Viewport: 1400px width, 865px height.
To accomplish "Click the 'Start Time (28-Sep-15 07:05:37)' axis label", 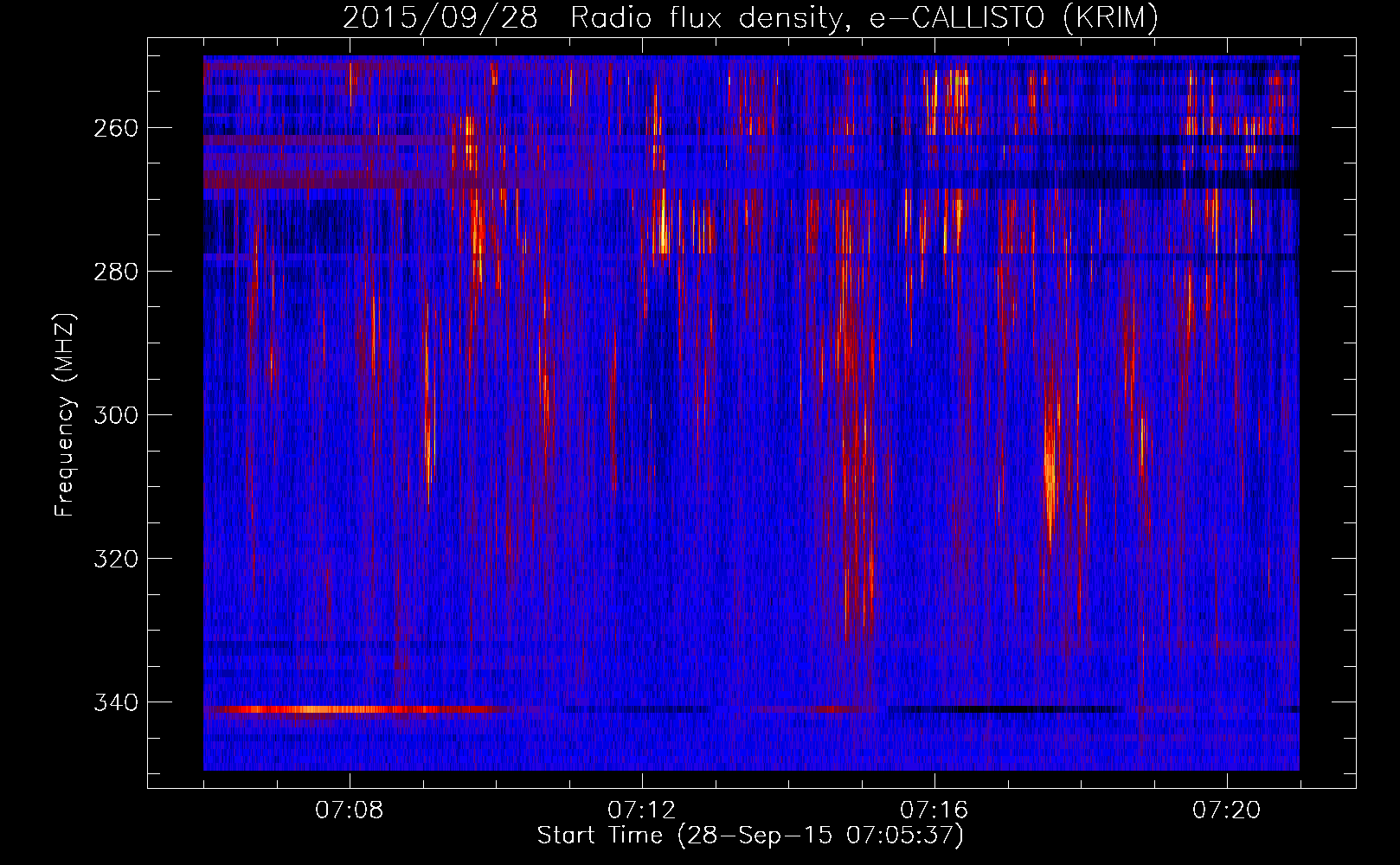I will [x=750, y=836].
